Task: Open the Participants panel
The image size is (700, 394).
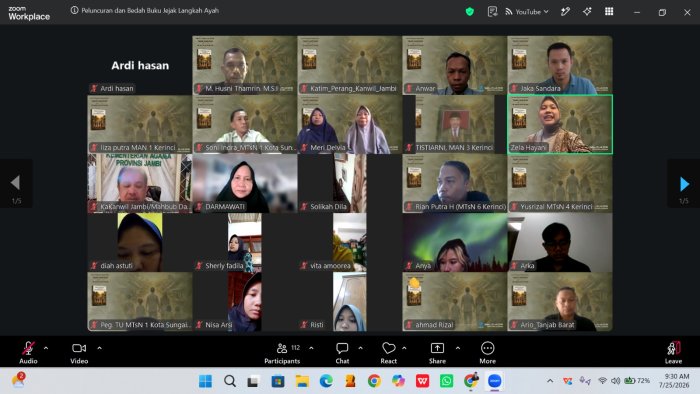Action: (282, 353)
